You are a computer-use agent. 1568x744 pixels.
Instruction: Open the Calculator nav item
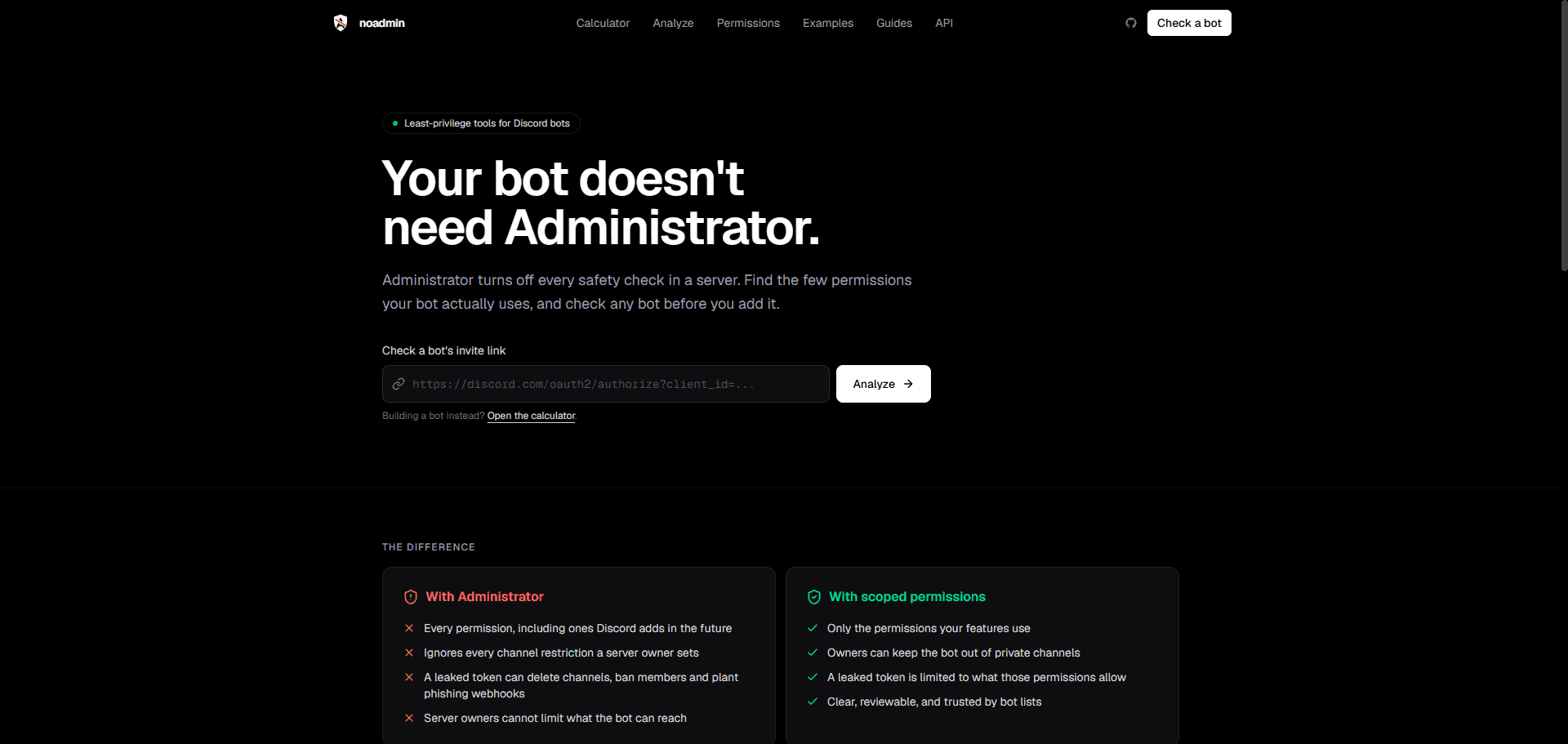pyautogui.click(x=603, y=23)
